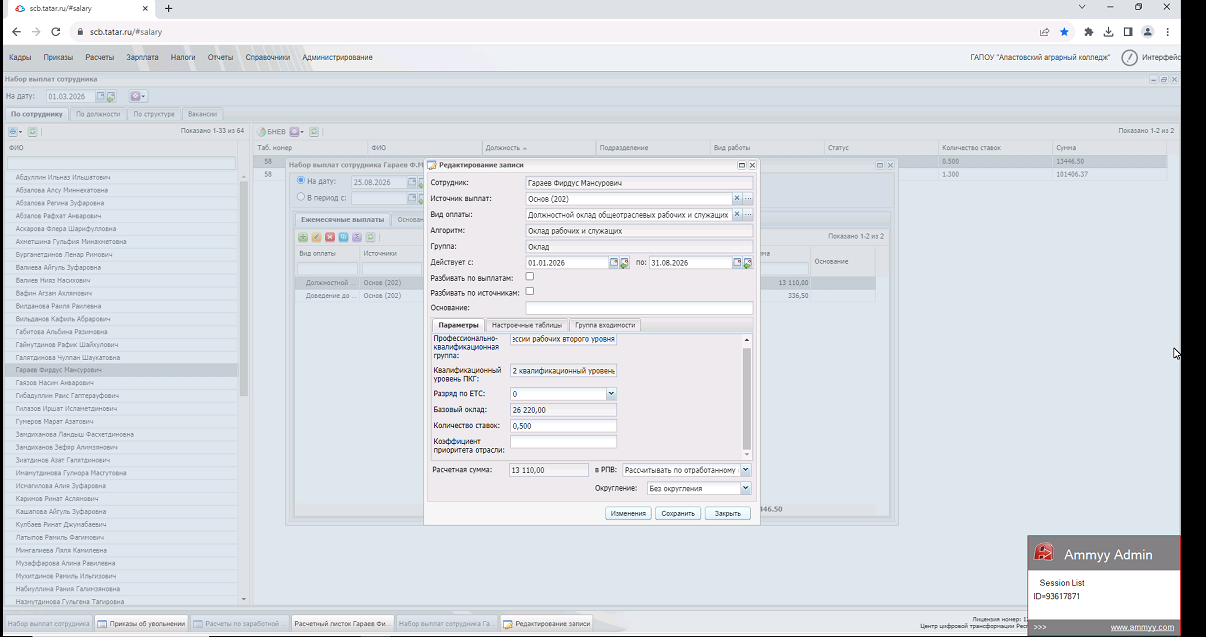
Task: Reset the end date with green arrow icon
Action: click(748, 263)
